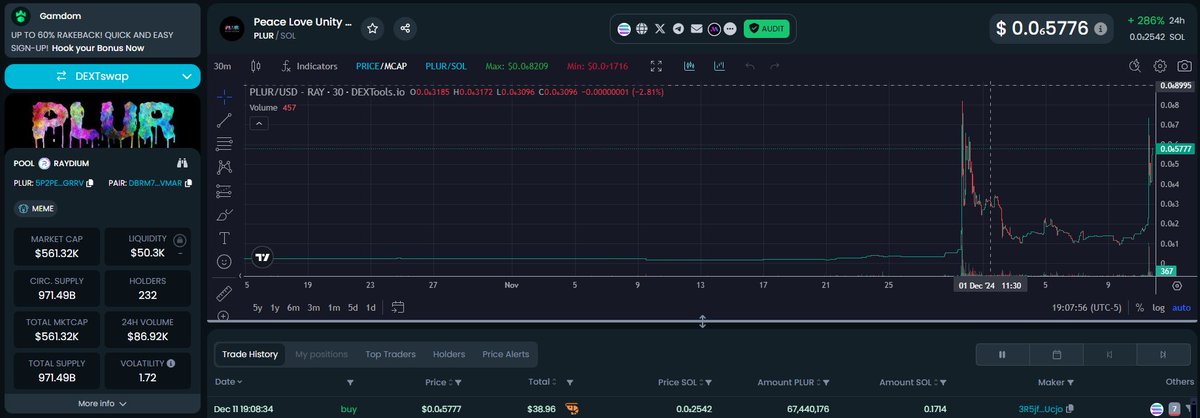Show more social links ellipsis
The width and height of the screenshot is (1200, 418).
click(730, 29)
